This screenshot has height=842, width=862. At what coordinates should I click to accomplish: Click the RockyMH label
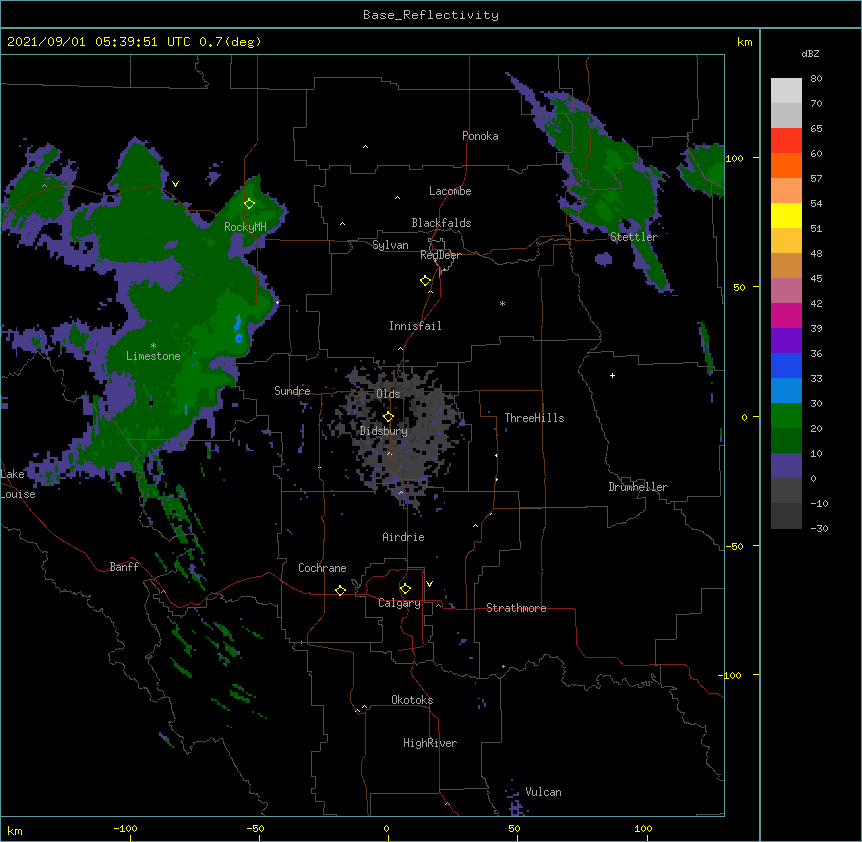(x=245, y=227)
